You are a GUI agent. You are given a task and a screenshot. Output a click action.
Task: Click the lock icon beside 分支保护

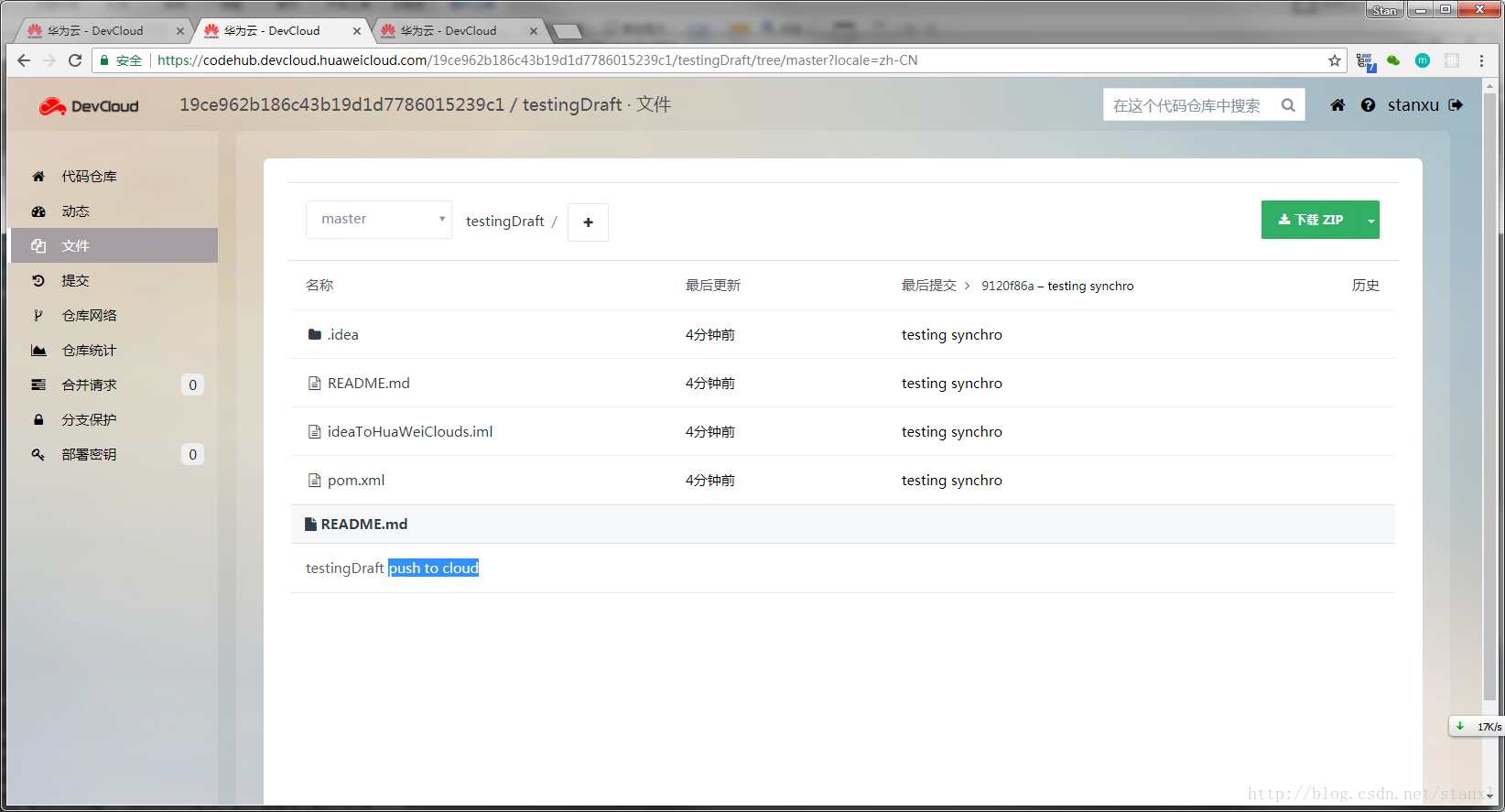(x=38, y=420)
